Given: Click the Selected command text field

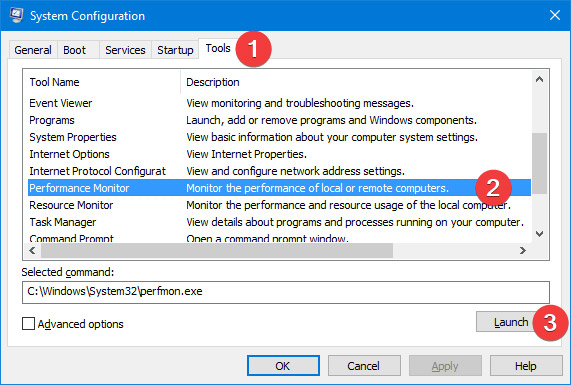Looking at the screenshot, I should [286, 292].
